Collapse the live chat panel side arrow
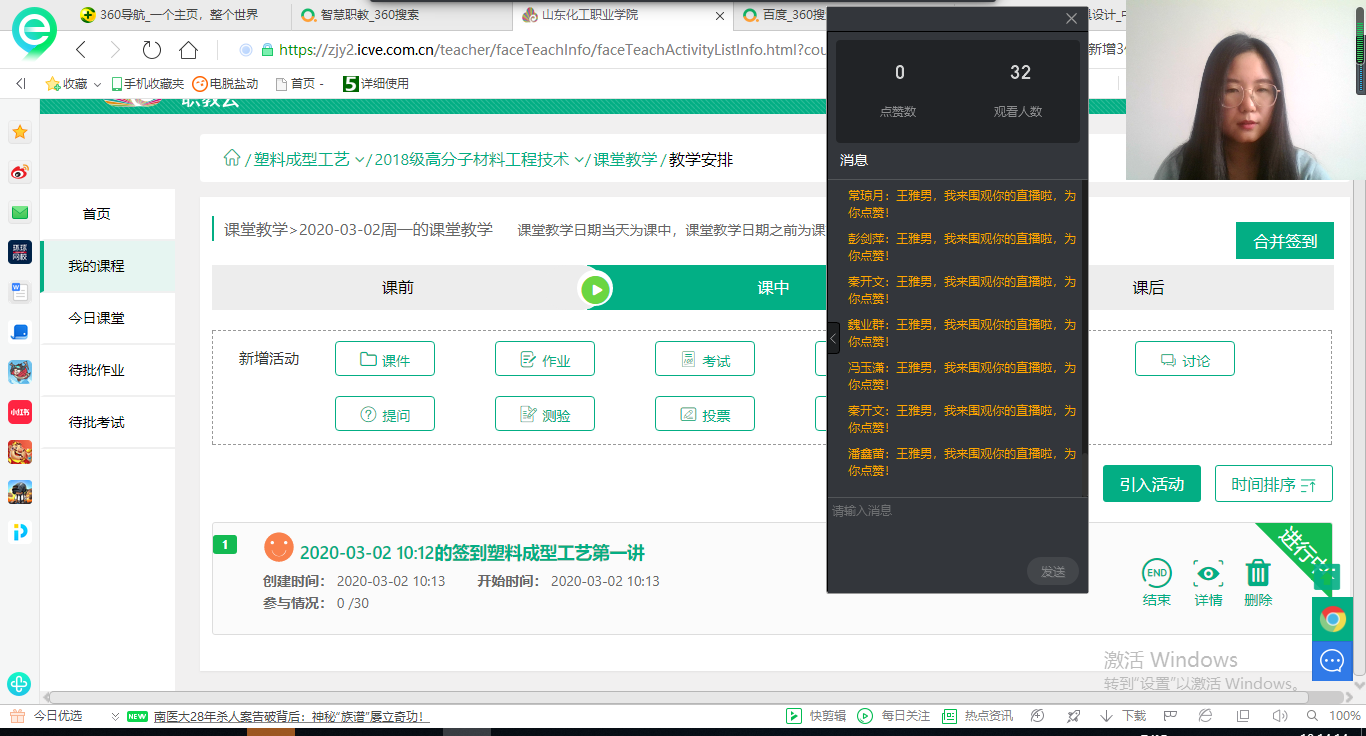The height and width of the screenshot is (736, 1366). click(x=833, y=338)
